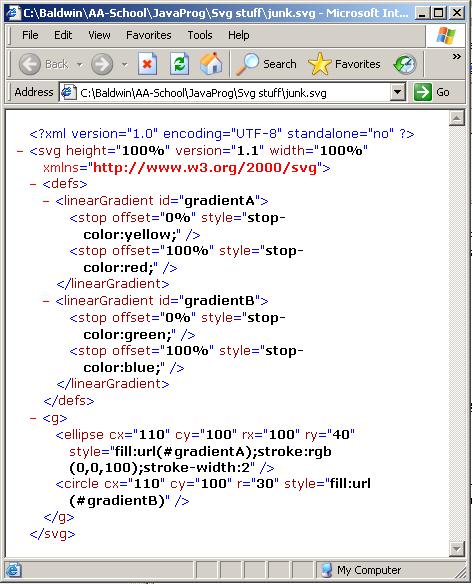Open the address bar dropdown arrow
Screen dimensions: 472x584
[397, 92]
